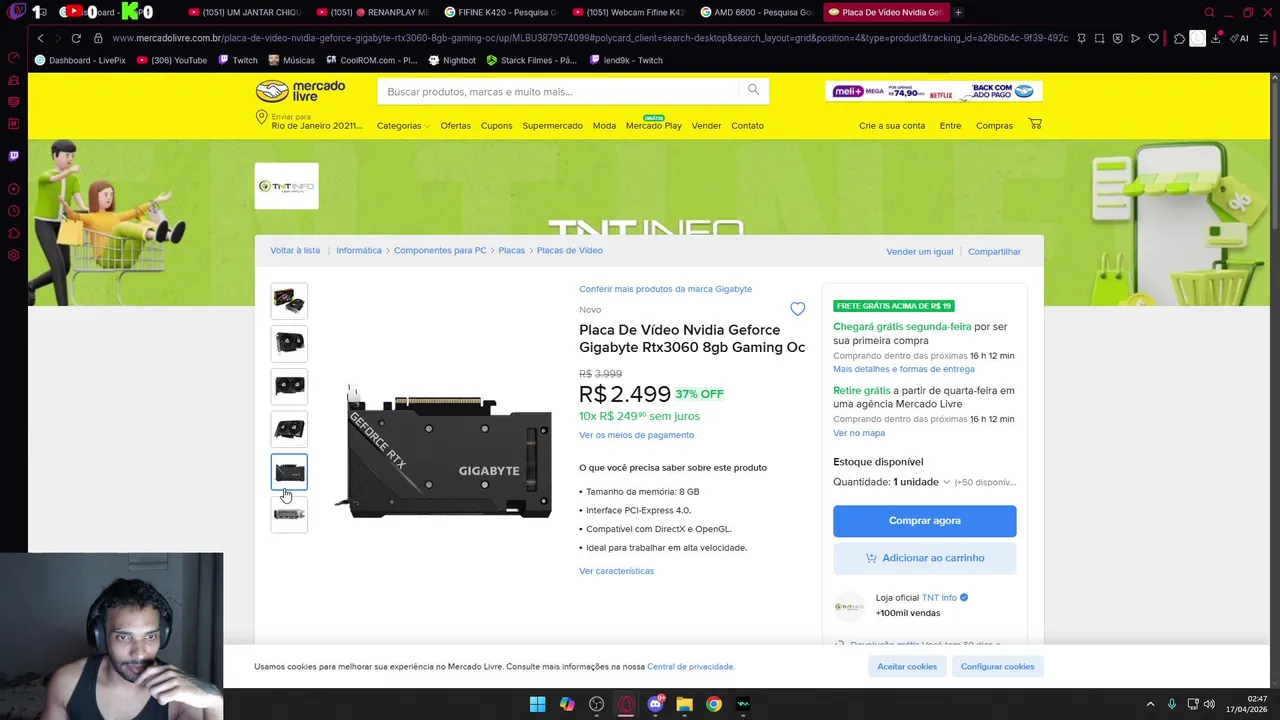Viewport: 1280px width, 720px height.
Task: Open Ver os meios de pagamento link
Action: (x=636, y=435)
